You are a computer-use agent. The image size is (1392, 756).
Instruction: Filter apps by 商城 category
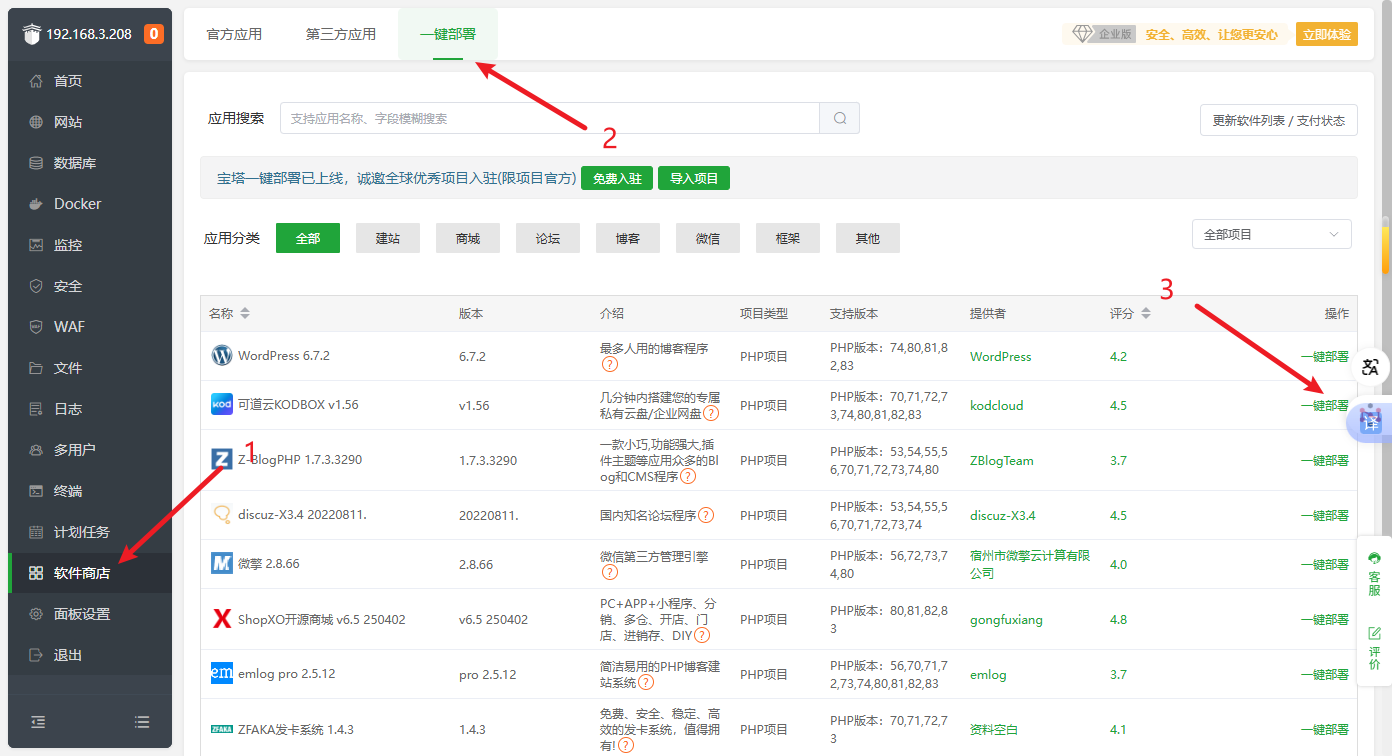pyautogui.click(x=468, y=238)
